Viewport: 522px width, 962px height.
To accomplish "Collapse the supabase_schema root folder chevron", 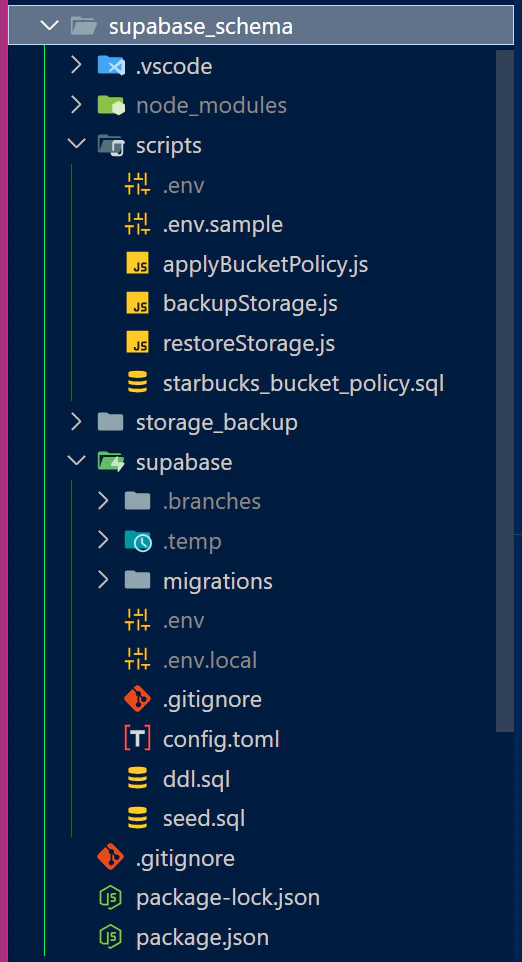I will click(49, 26).
